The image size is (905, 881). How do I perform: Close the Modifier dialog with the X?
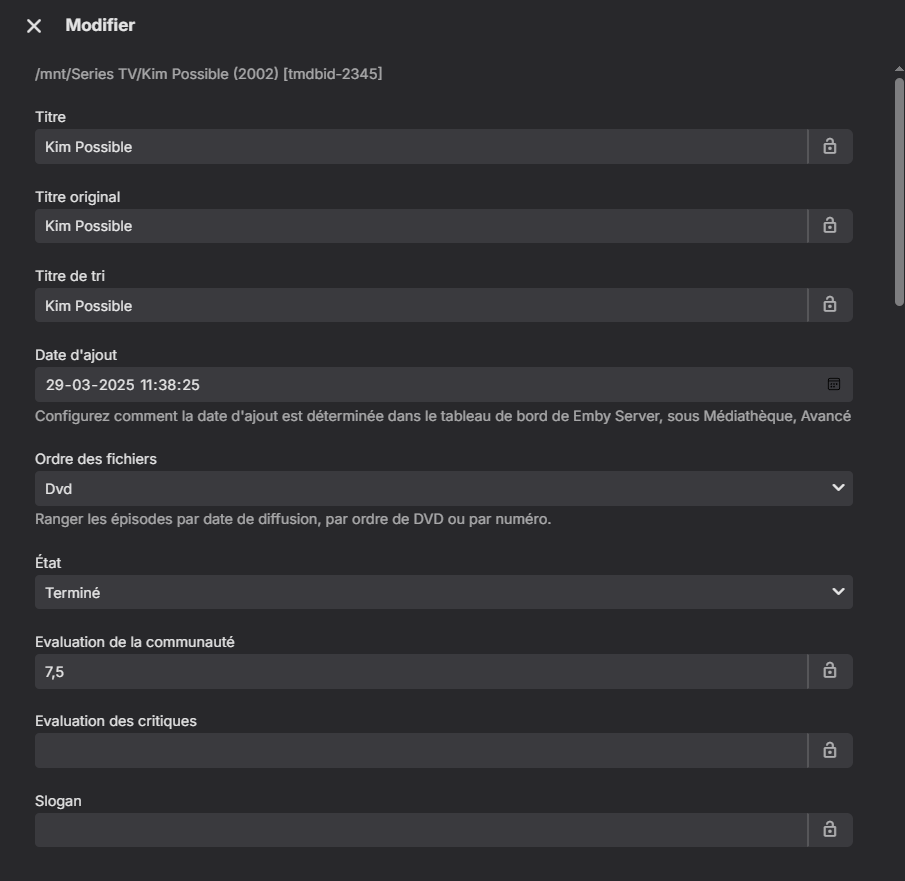(x=34, y=26)
